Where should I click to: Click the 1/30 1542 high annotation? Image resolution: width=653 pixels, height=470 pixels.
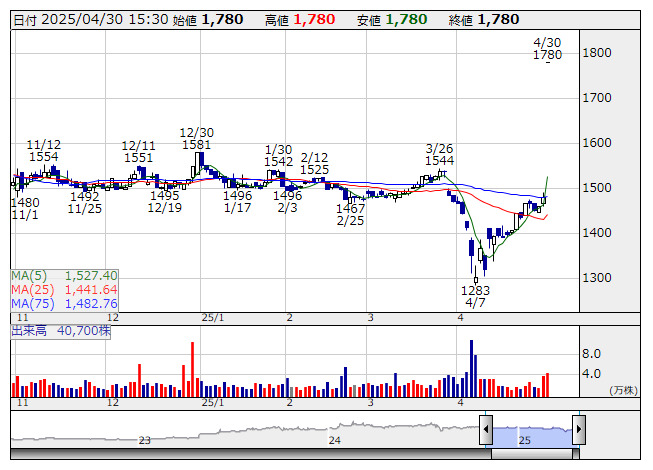tap(278, 155)
